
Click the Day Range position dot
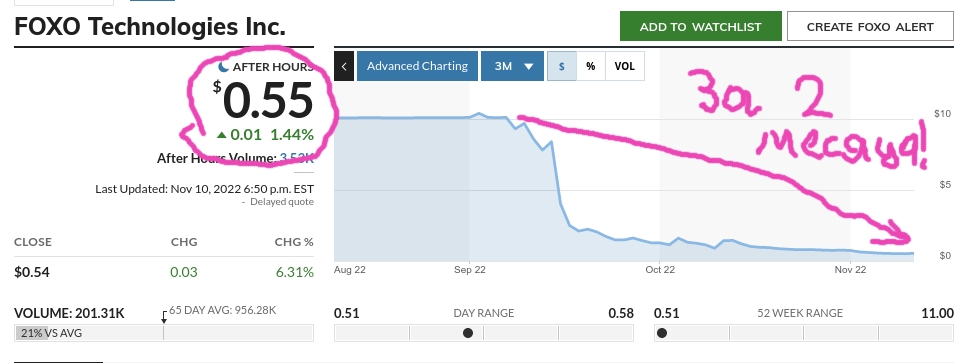468,333
